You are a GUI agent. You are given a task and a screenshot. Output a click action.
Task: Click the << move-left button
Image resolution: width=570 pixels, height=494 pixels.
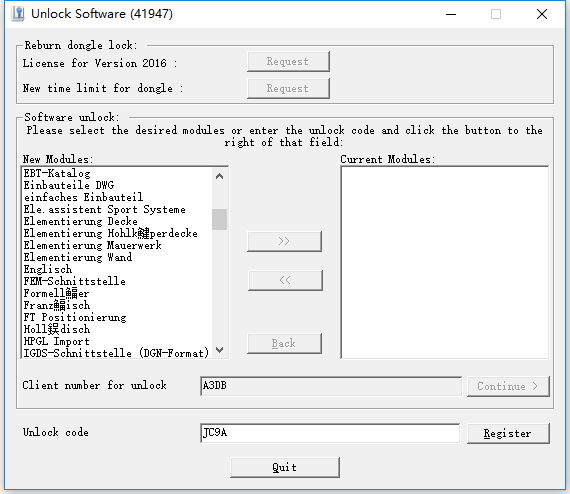click(x=285, y=280)
